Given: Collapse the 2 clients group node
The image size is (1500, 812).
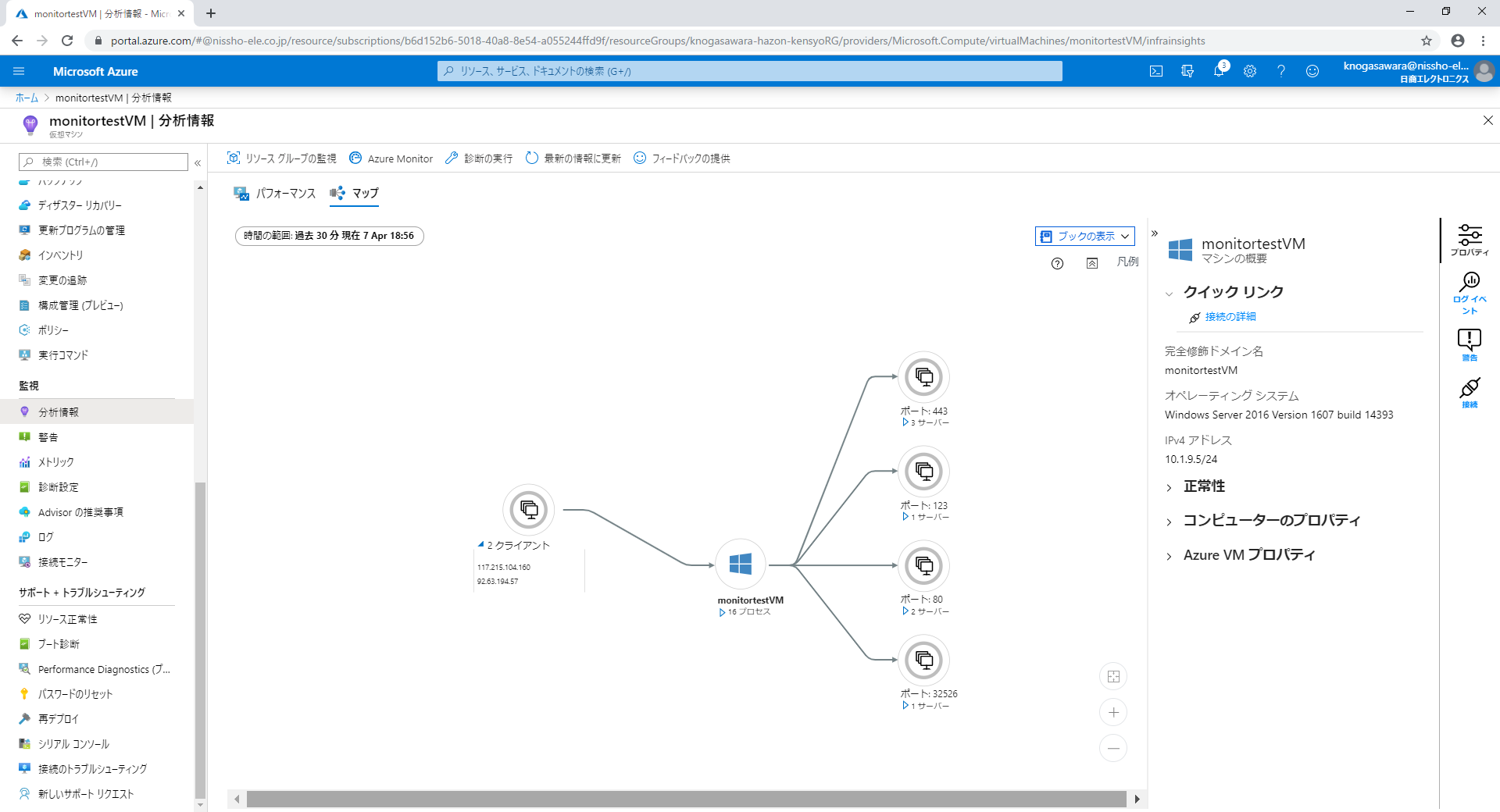Looking at the screenshot, I should [x=481, y=545].
